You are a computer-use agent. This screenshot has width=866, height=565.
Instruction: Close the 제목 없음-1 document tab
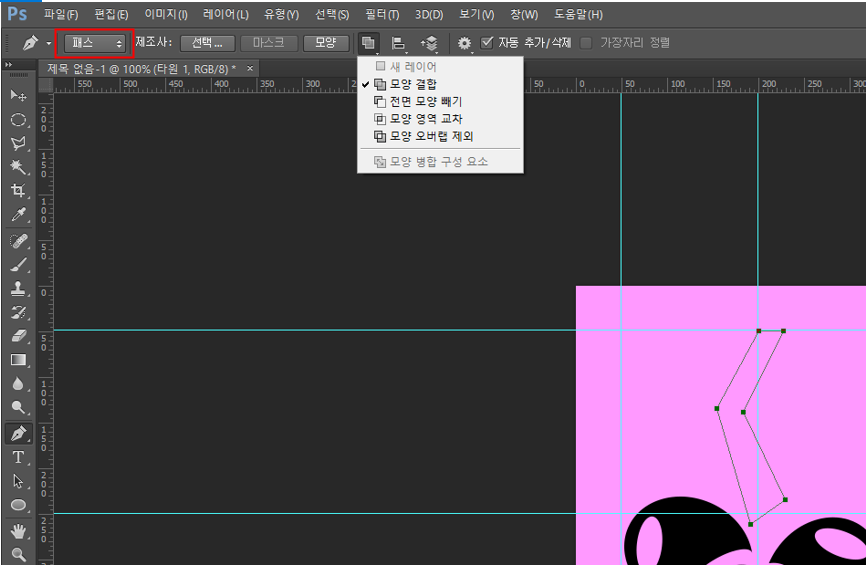250,68
